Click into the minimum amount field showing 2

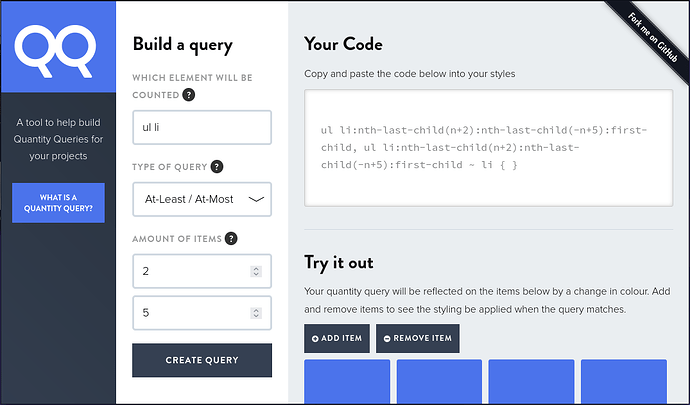pyautogui.click(x=190, y=271)
